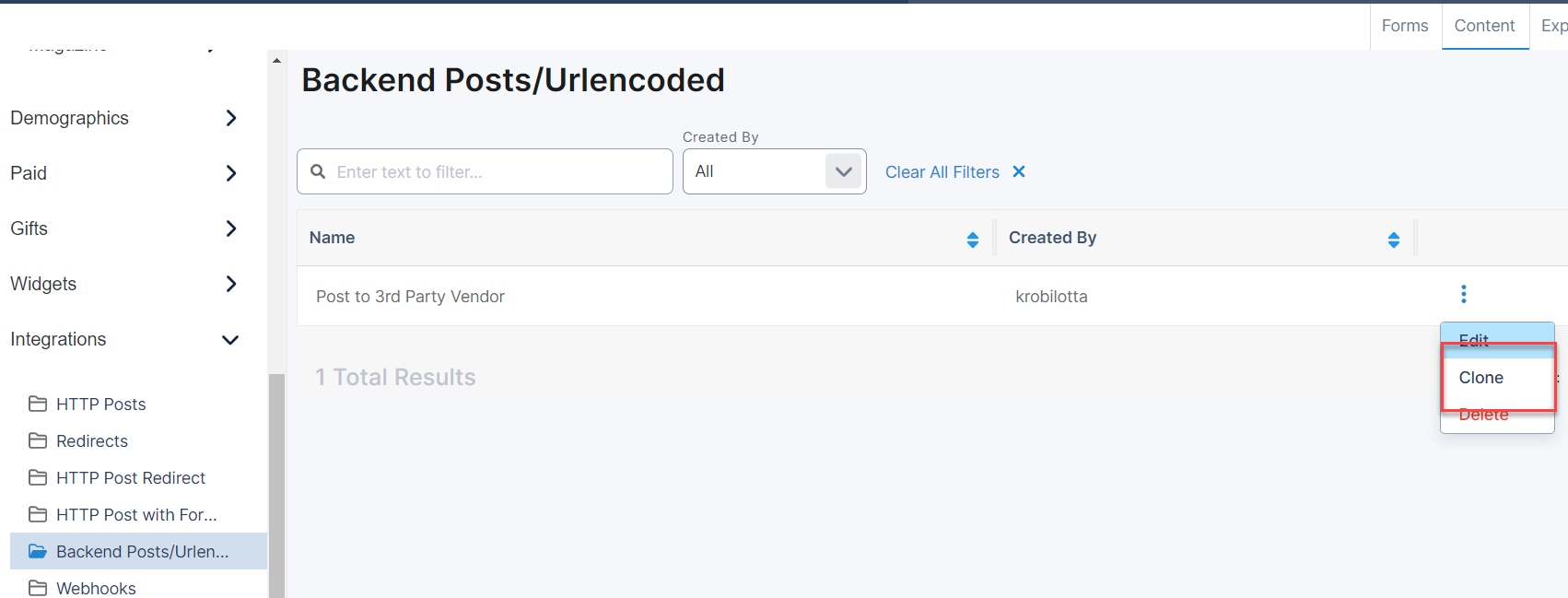Click the Webhooks folder icon
Screen dimensions: 1568x598
38,588
